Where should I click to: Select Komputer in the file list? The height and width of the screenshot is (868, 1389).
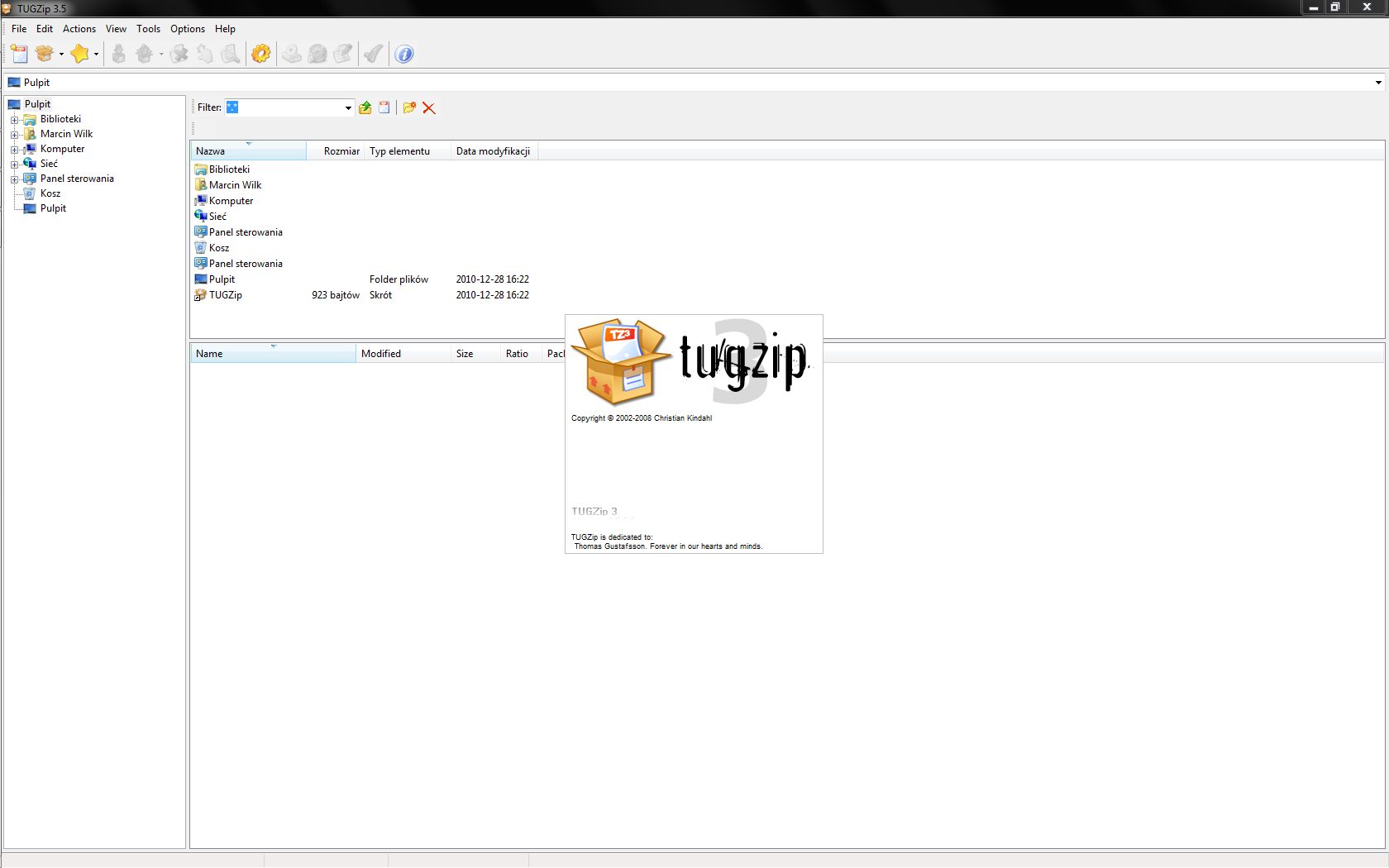click(231, 201)
